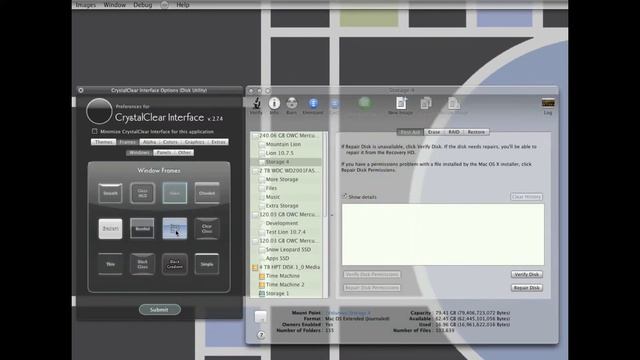The width and height of the screenshot is (640, 360).
Task: Select the Beveled window frame thumbnail
Action: (x=142, y=229)
